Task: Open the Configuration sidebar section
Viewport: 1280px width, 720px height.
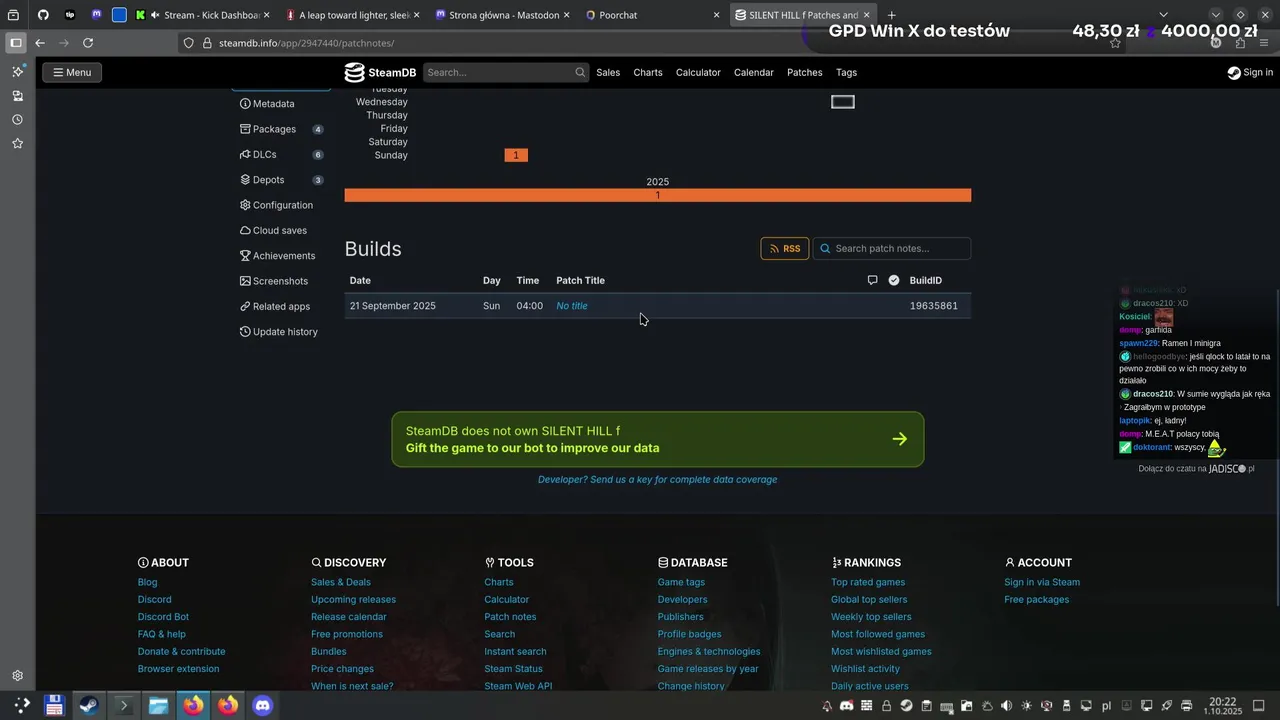Action: pyautogui.click(x=281, y=205)
